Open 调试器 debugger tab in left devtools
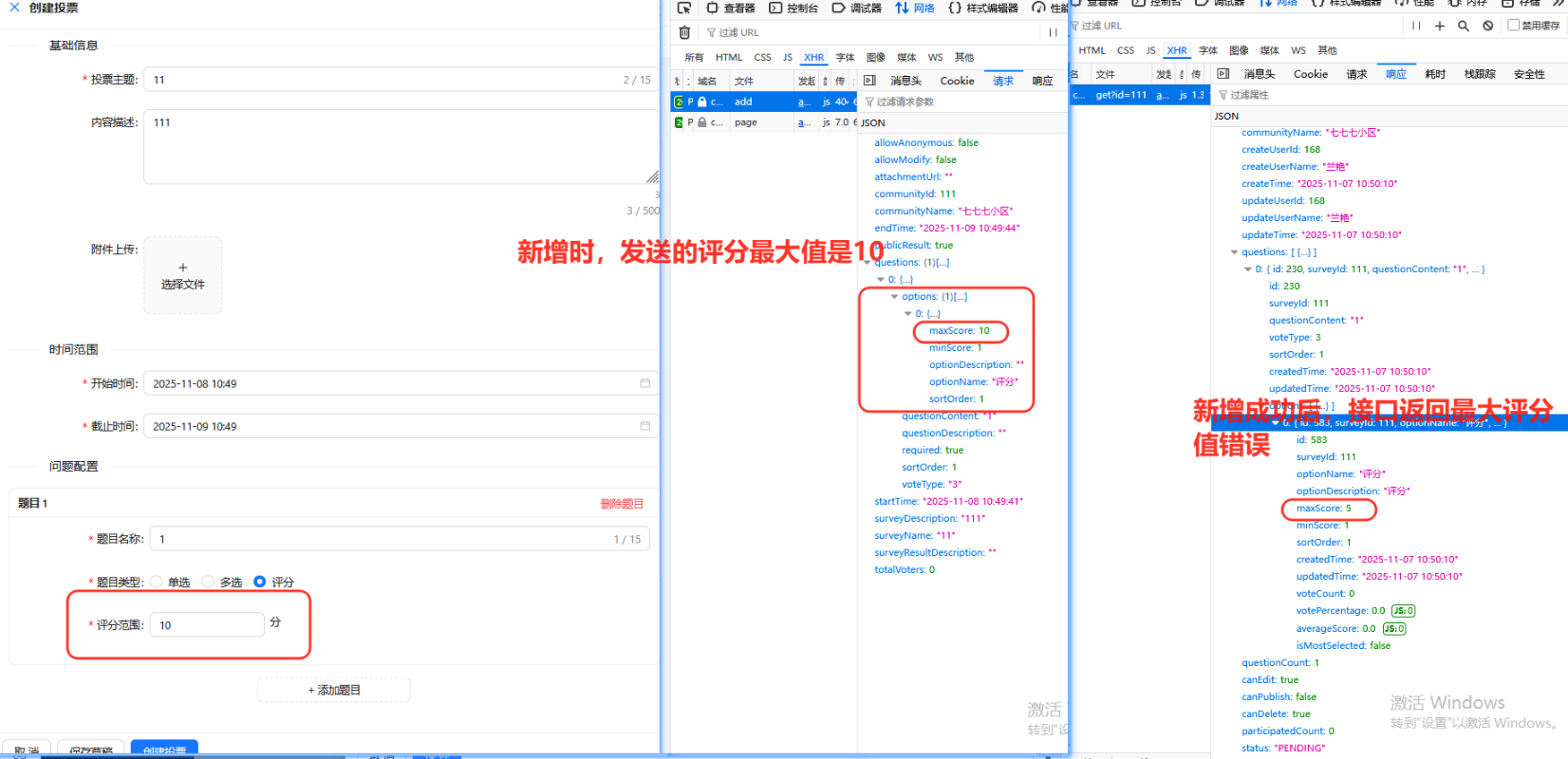This screenshot has width=1568, height=759. [x=857, y=8]
